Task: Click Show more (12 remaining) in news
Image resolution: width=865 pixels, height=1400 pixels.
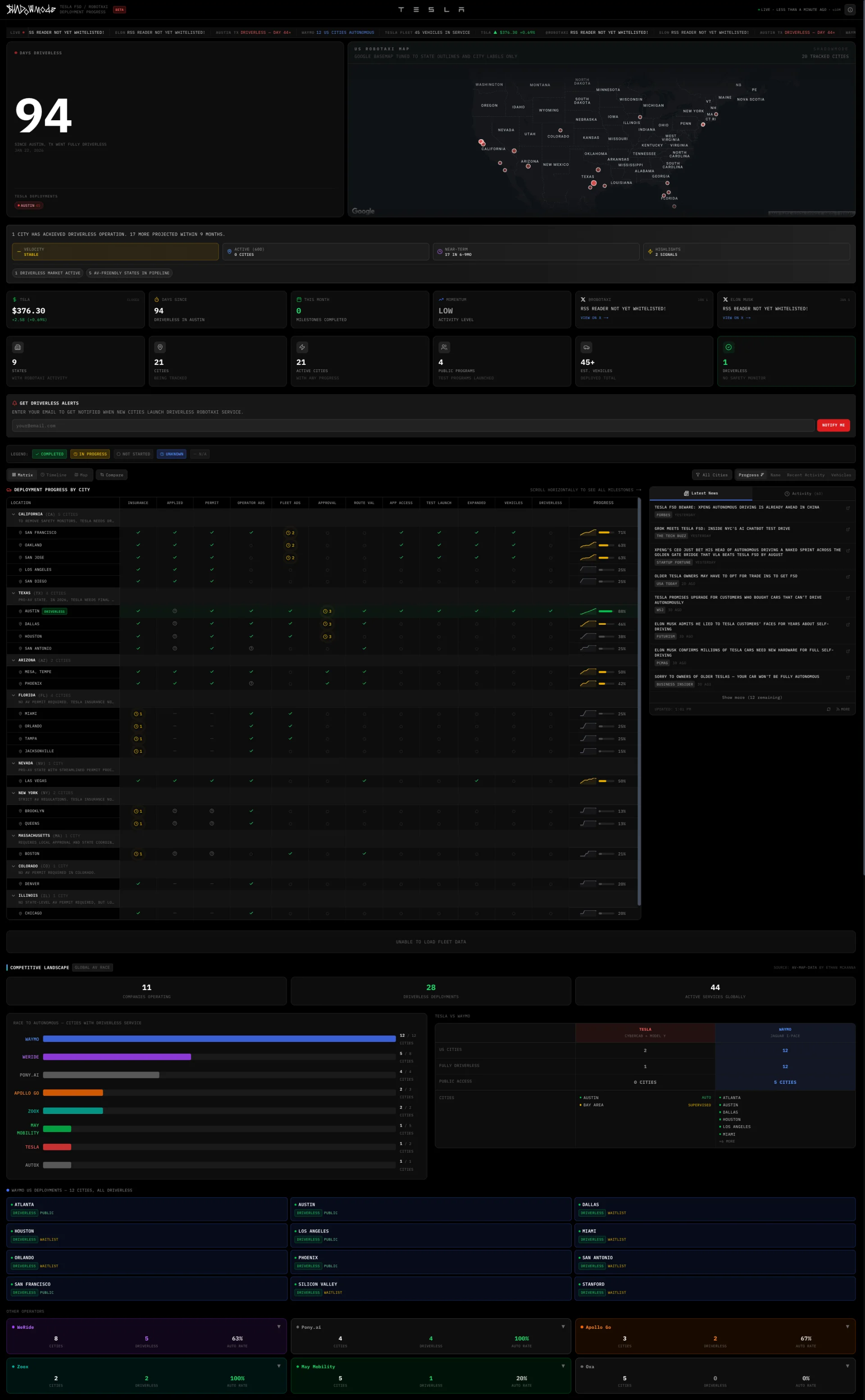Action: point(752,698)
